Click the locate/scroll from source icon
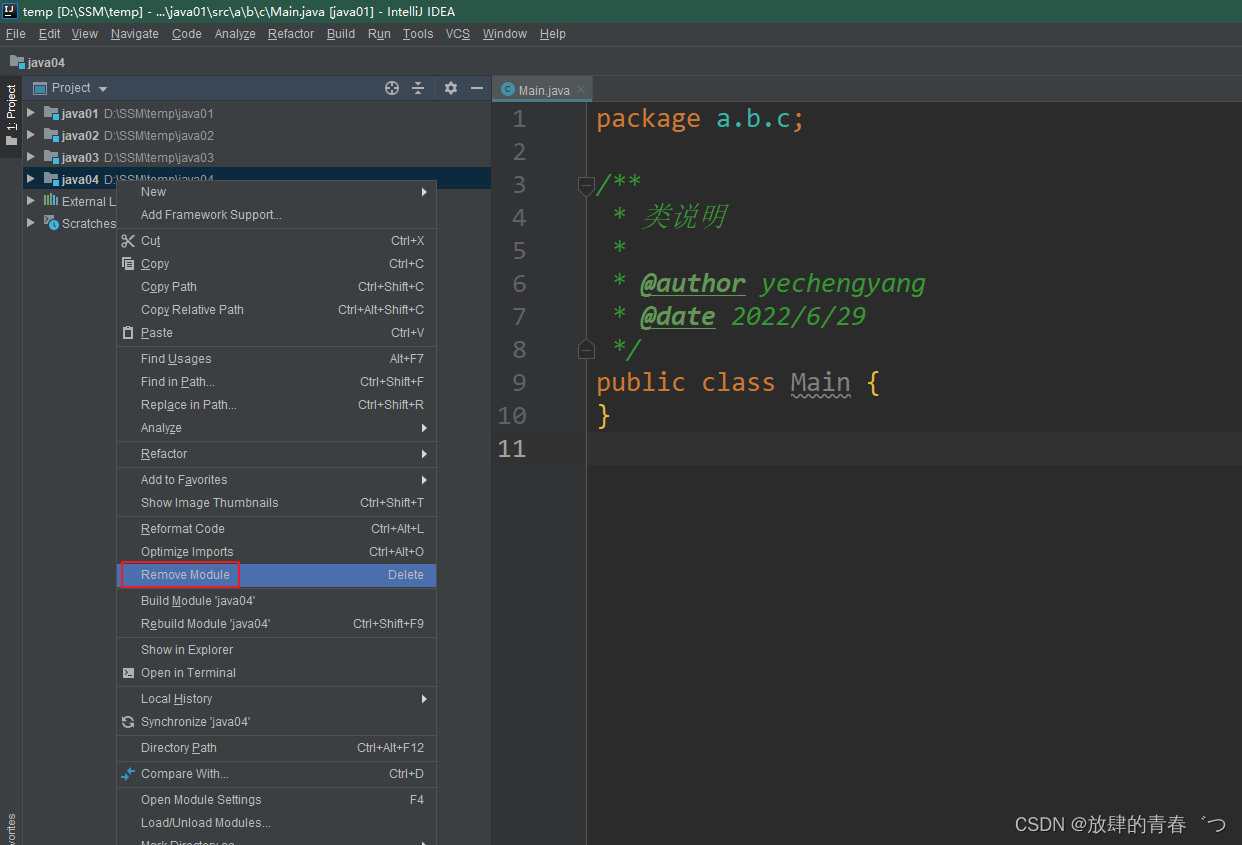 pyautogui.click(x=392, y=88)
